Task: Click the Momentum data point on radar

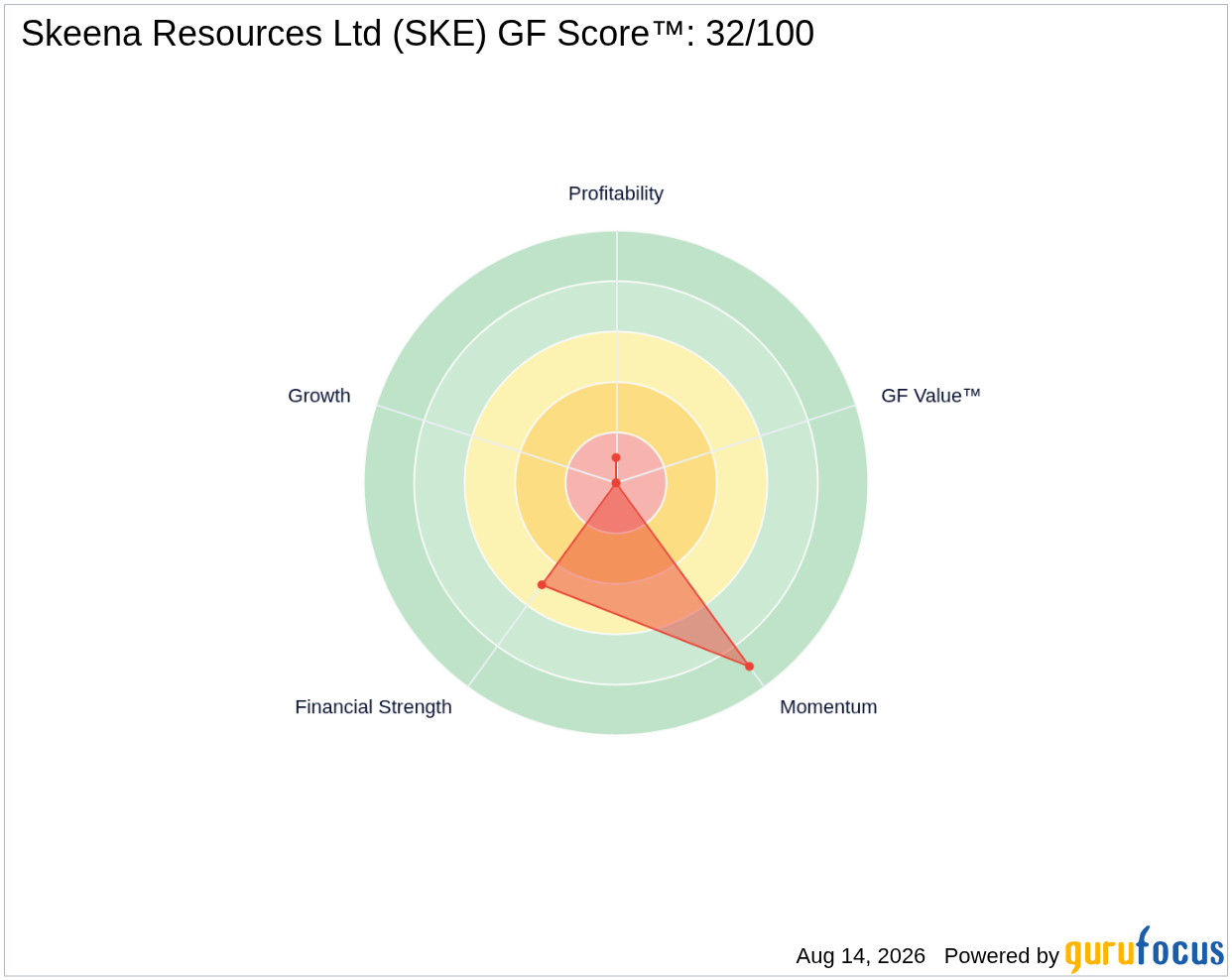Action: [749, 667]
